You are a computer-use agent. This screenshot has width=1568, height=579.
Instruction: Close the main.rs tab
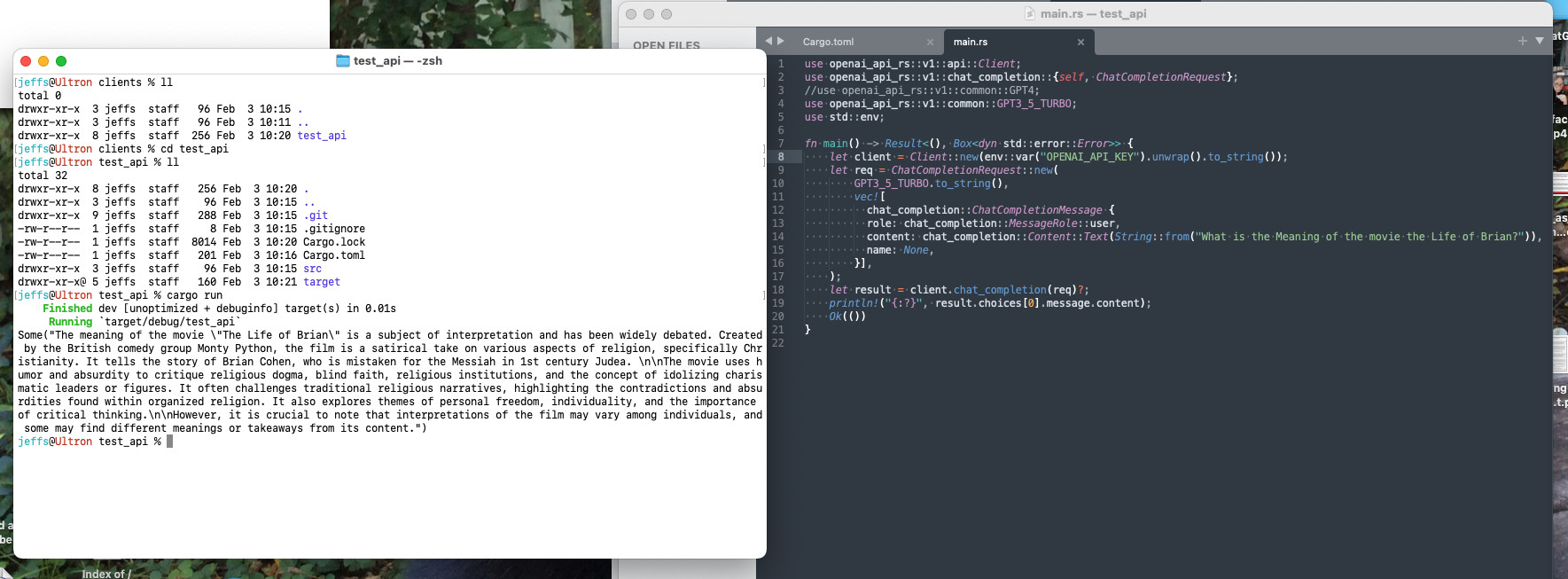coord(1080,42)
